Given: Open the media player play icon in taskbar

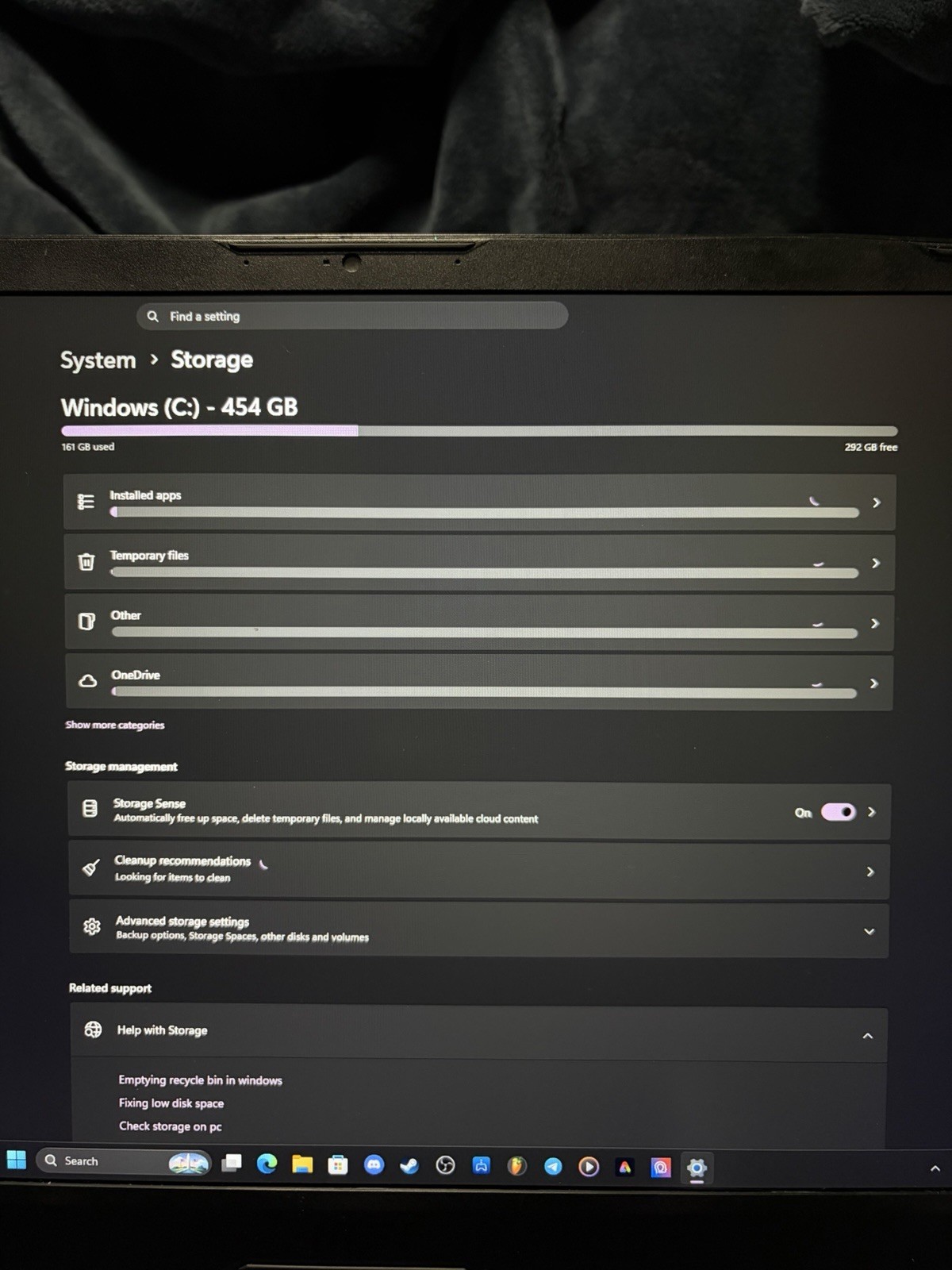Looking at the screenshot, I should (589, 1166).
